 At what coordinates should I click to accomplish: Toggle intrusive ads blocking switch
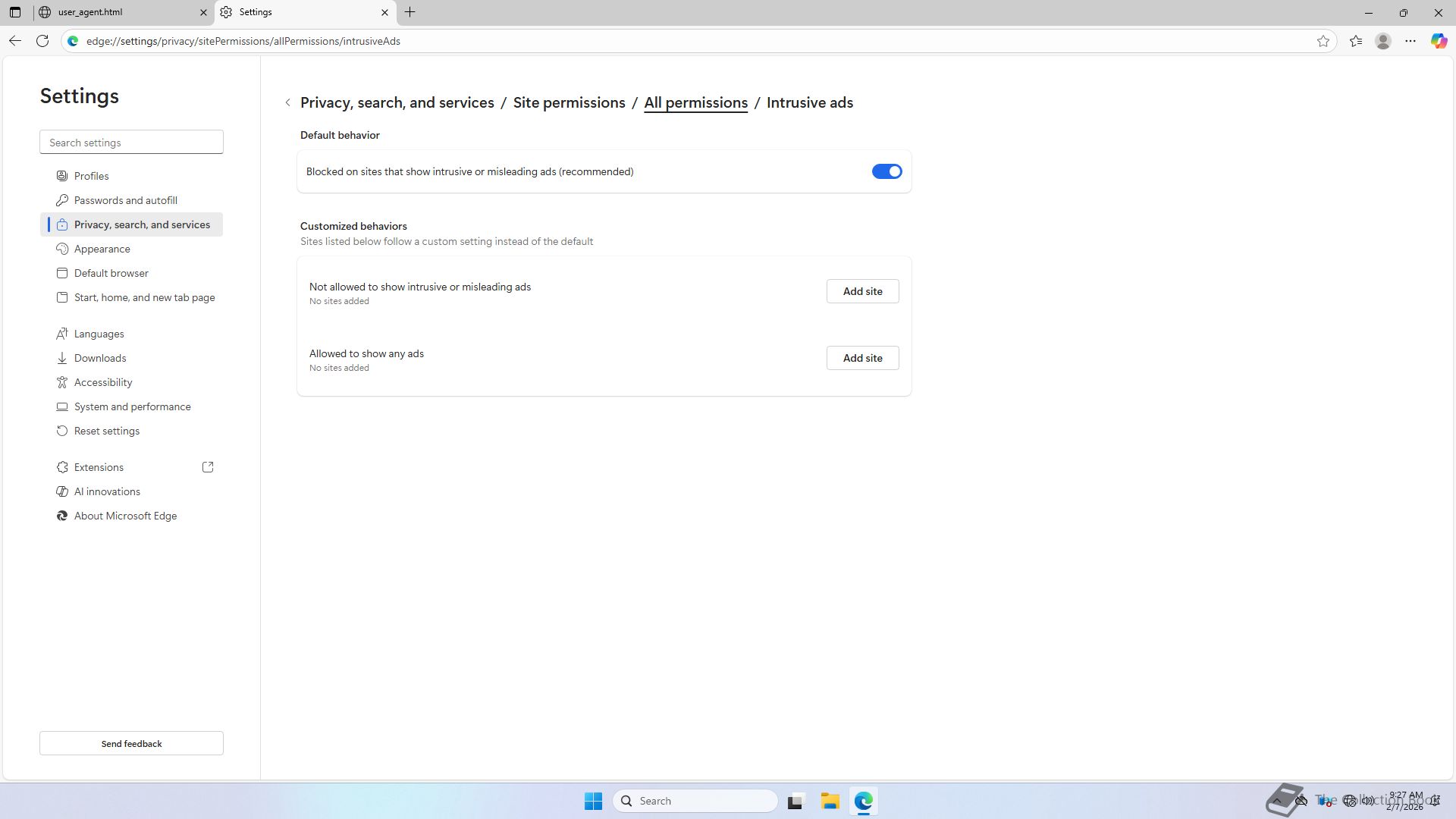click(886, 171)
